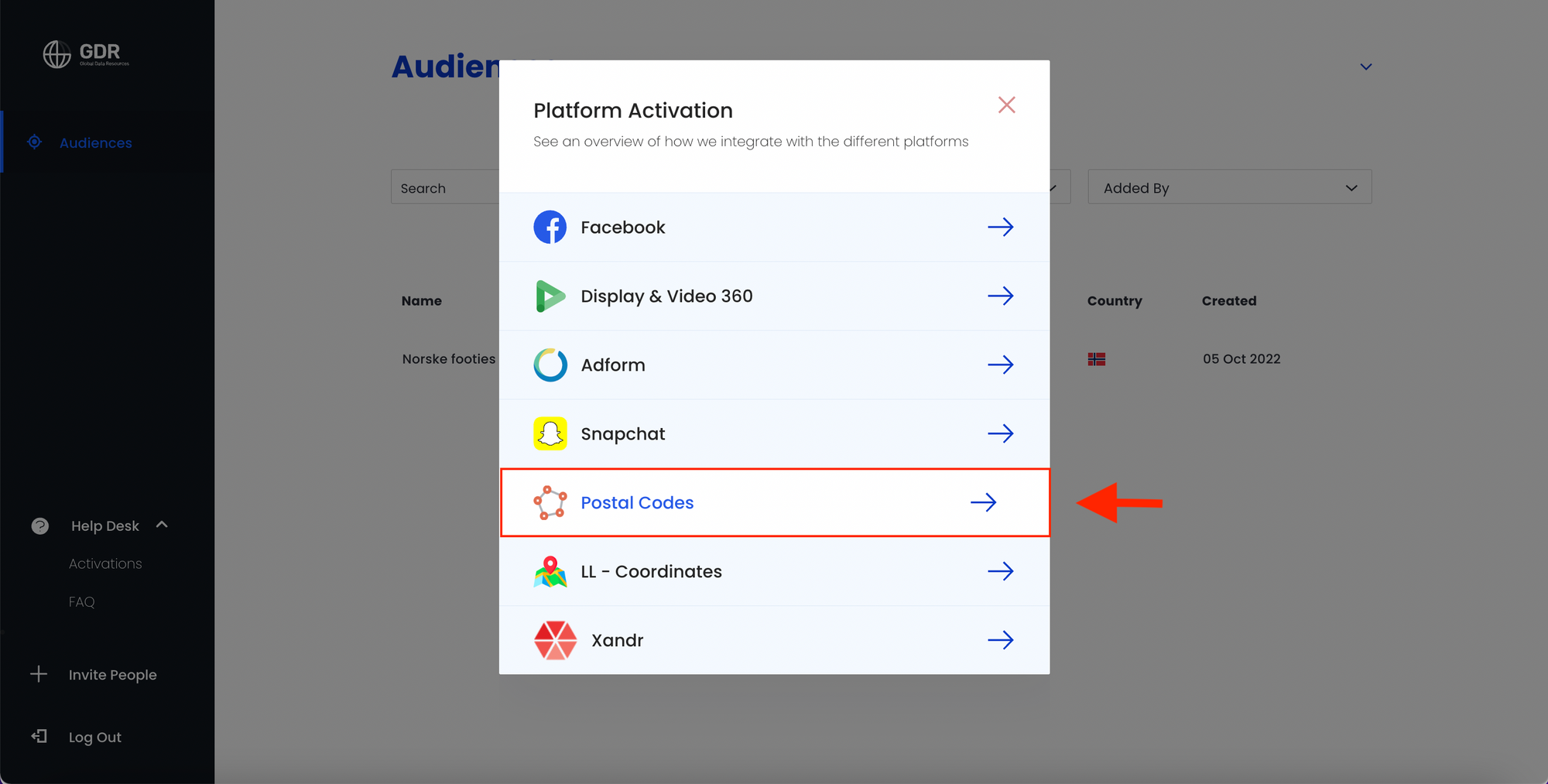Select the Norske footies audience row
Image resolution: width=1548 pixels, height=784 pixels.
[x=449, y=359]
